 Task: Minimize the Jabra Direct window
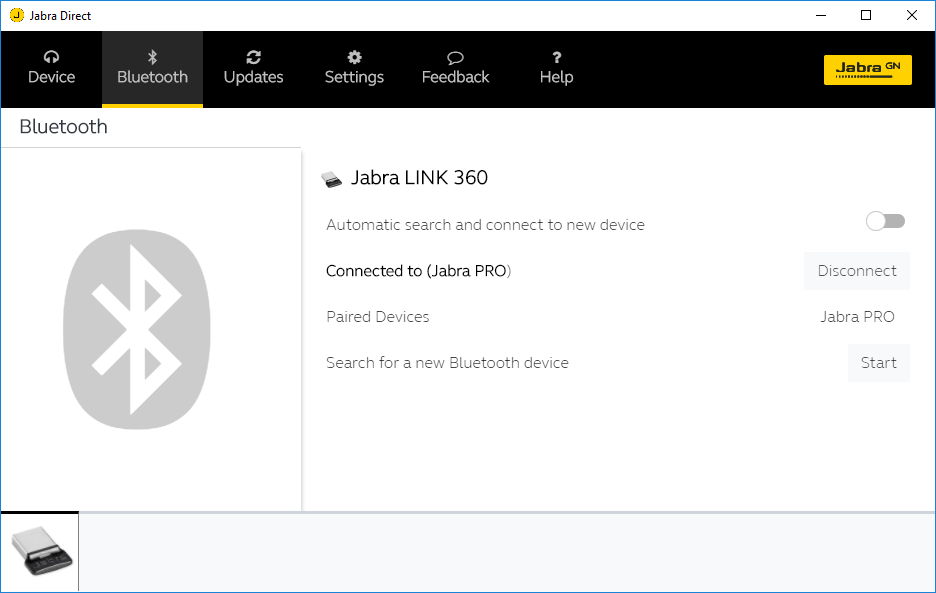(x=820, y=15)
